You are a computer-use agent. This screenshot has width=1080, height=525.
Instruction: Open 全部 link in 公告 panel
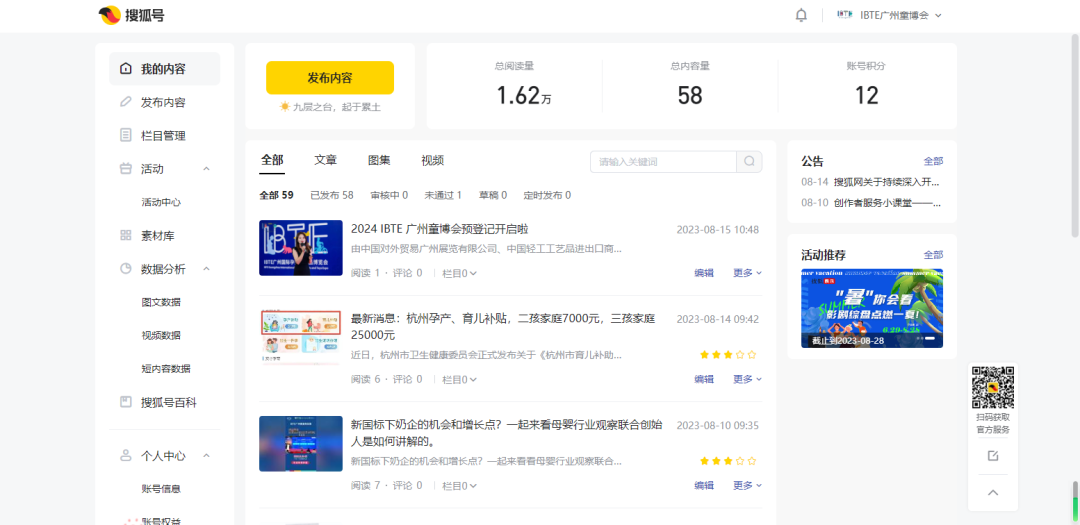pos(933,161)
